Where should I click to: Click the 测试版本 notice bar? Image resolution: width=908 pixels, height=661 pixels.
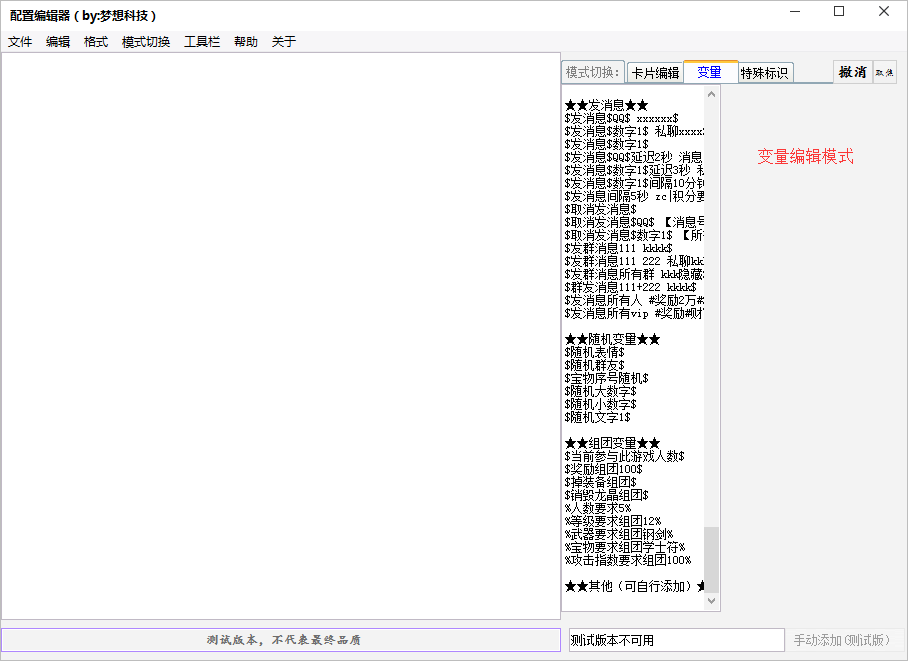tap(281, 639)
